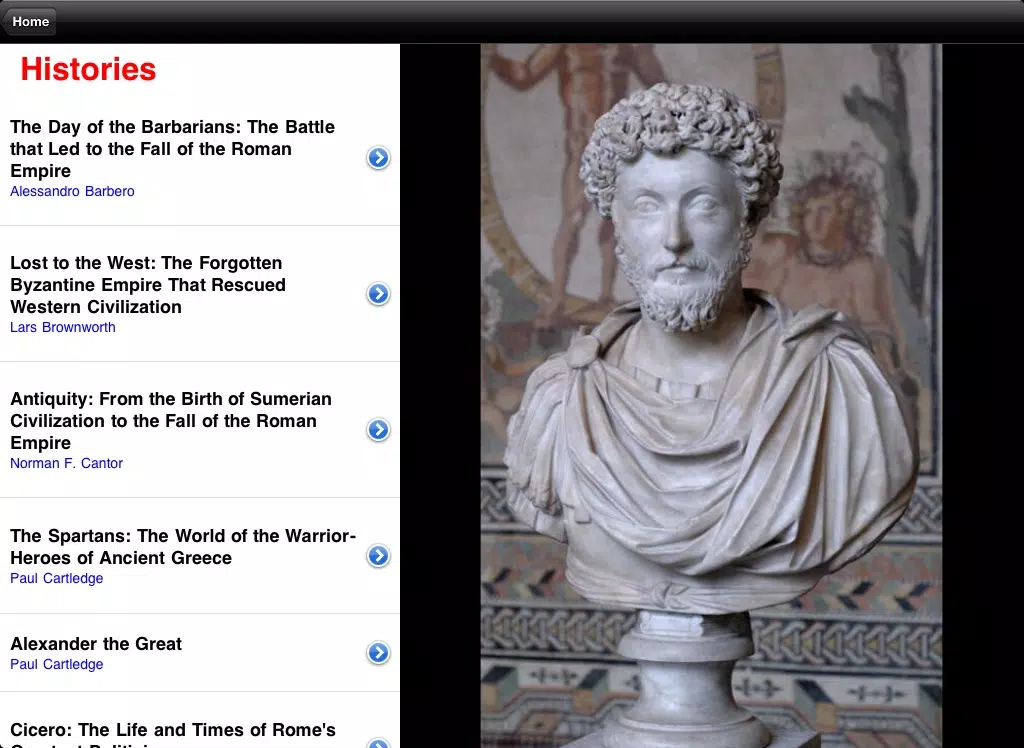Screen dimensions: 1024x748
Task: Tap the Home back button
Action: pos(29,22)
